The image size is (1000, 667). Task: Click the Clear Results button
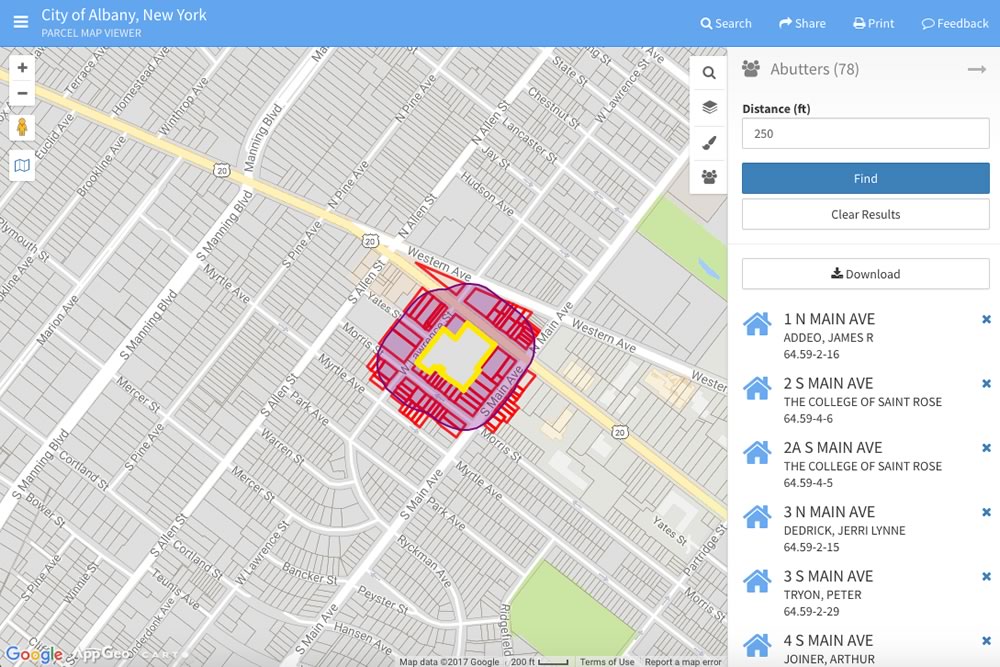[865, 214]
